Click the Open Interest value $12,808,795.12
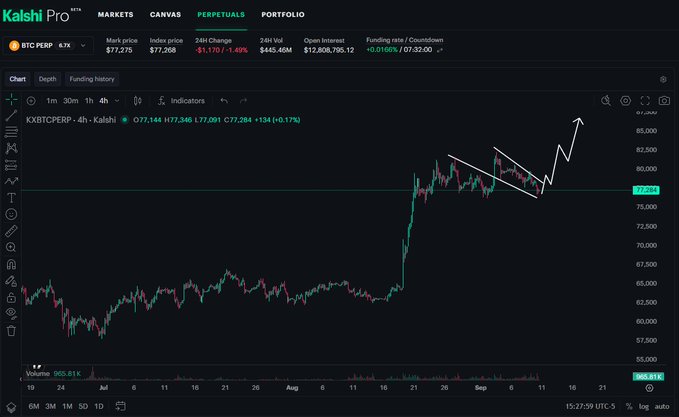The height and width of the screenshot is (417, 679). [x=329, y=50]
